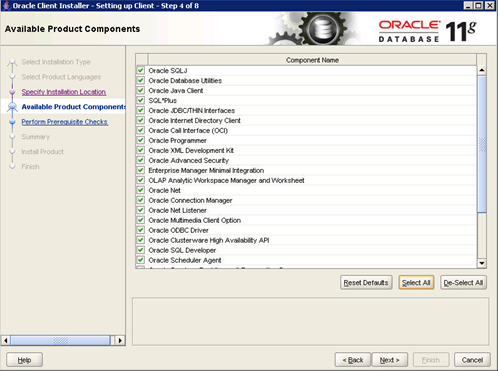Click the Java installer icon in title bar
The height and width of the screenshot is (371, 498).
tap(6, 5)
